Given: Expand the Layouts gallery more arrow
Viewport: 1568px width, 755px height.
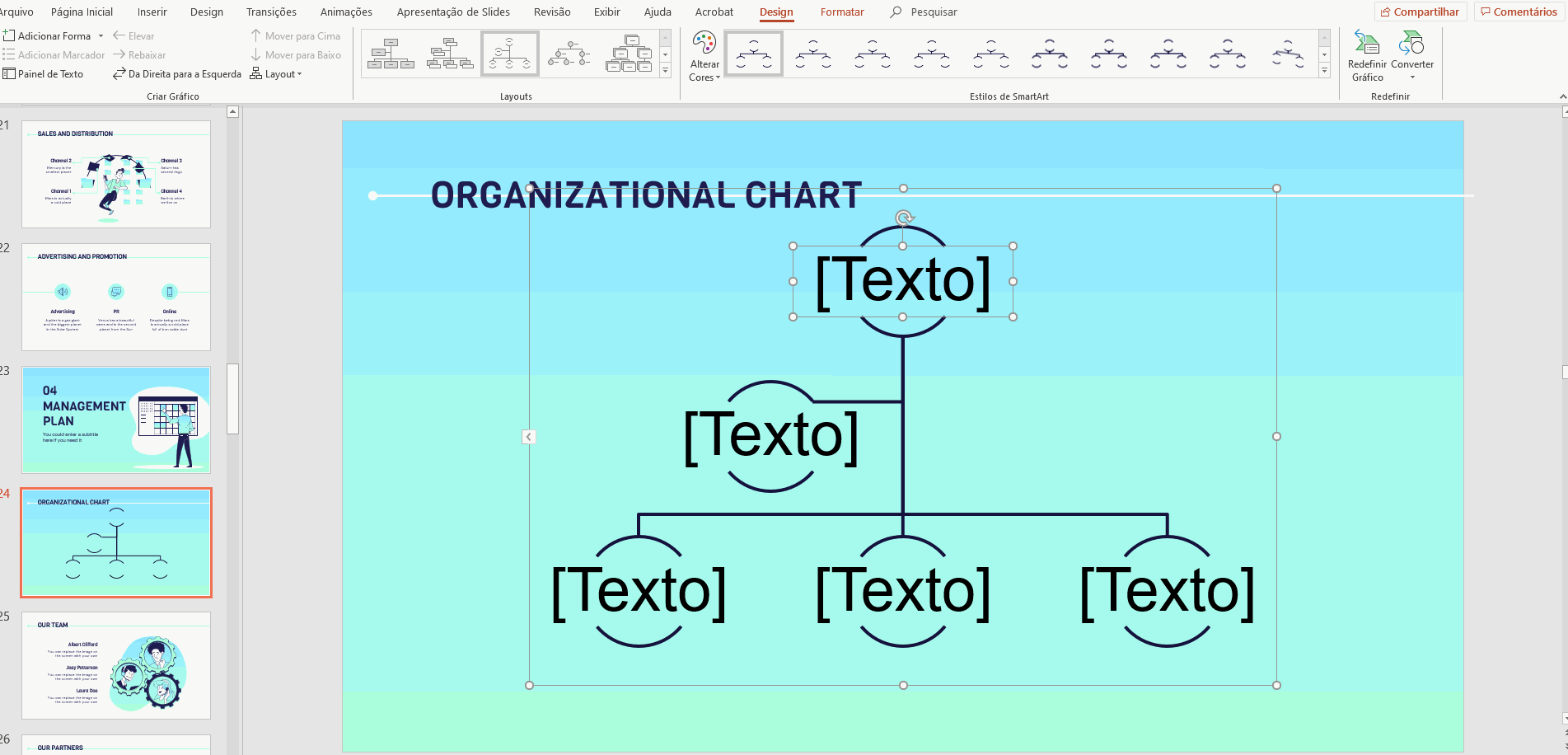Looking at the screenshot, I should point(666,70).
